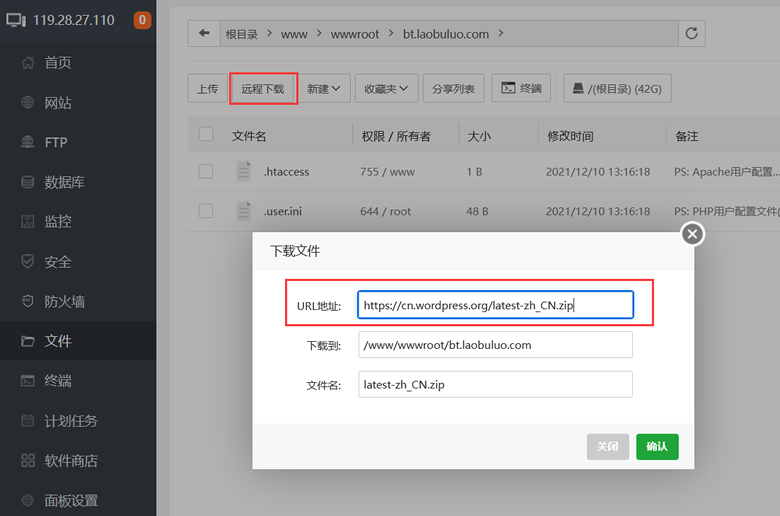Click the PHP用户配置文件 remark text
This screenshot has height=516, width=780.
tap(727, 211)
